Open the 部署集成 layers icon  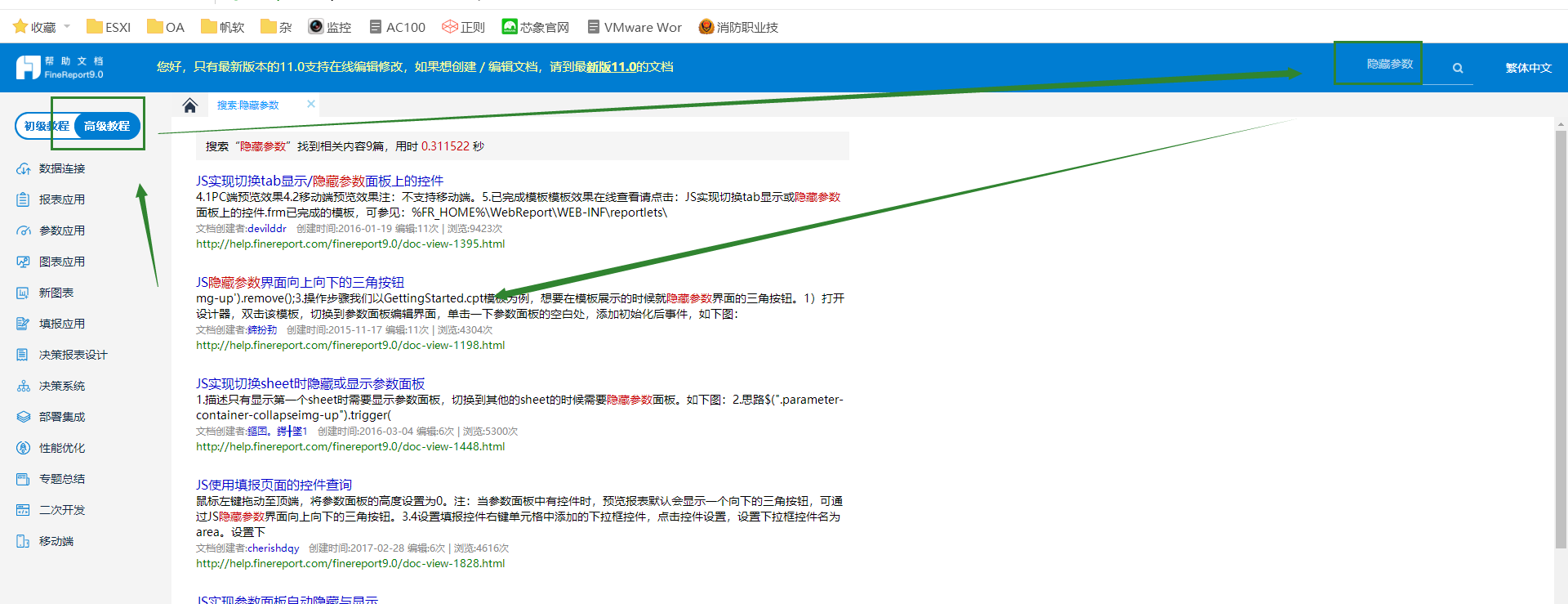[24, 417]
